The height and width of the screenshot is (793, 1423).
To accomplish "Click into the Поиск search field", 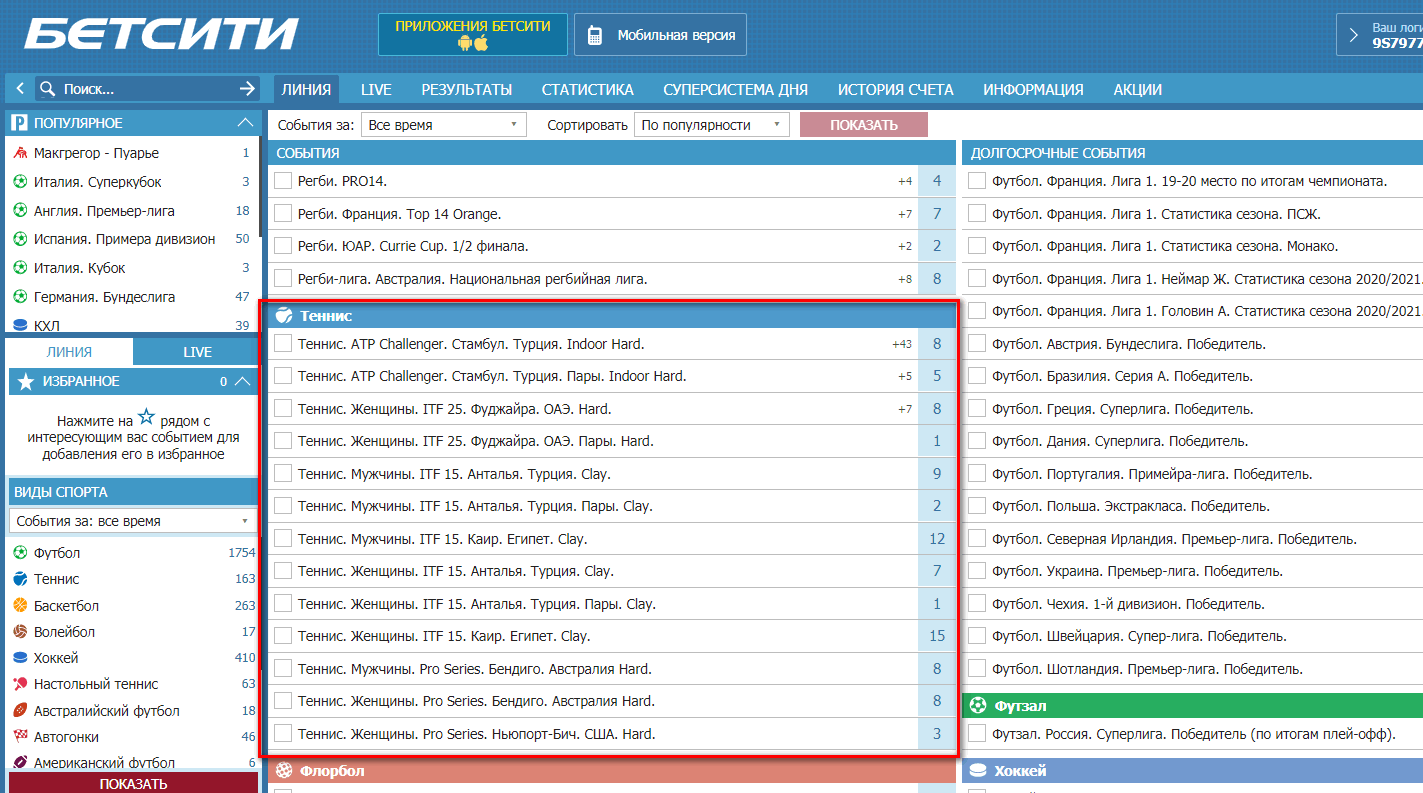I will point(148,89).
